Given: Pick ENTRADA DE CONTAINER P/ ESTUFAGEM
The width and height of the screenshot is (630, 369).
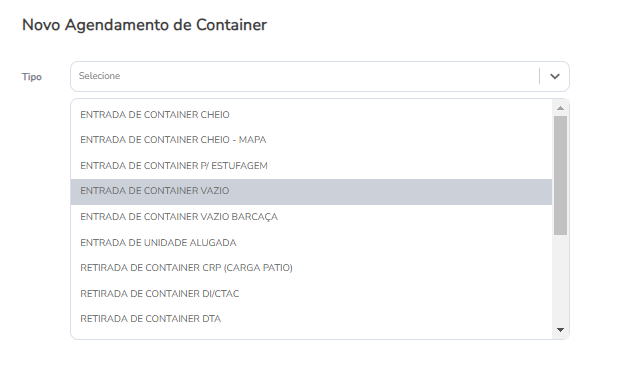Looking at the screenshot, I should click(x=311, y=166).
